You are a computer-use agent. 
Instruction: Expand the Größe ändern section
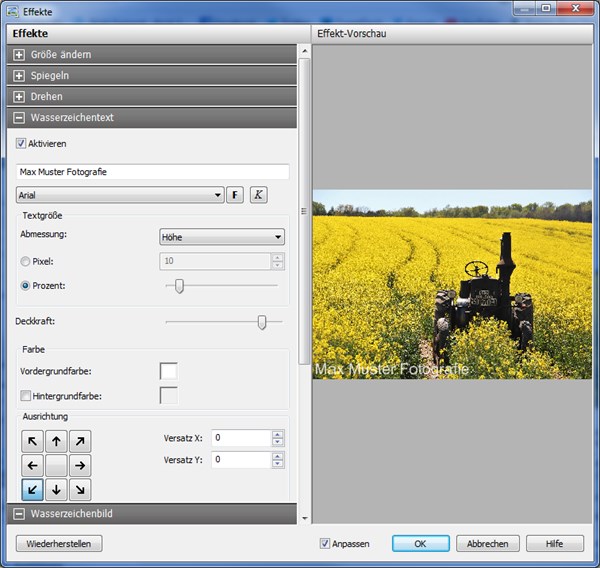click(x=19, y=55)
